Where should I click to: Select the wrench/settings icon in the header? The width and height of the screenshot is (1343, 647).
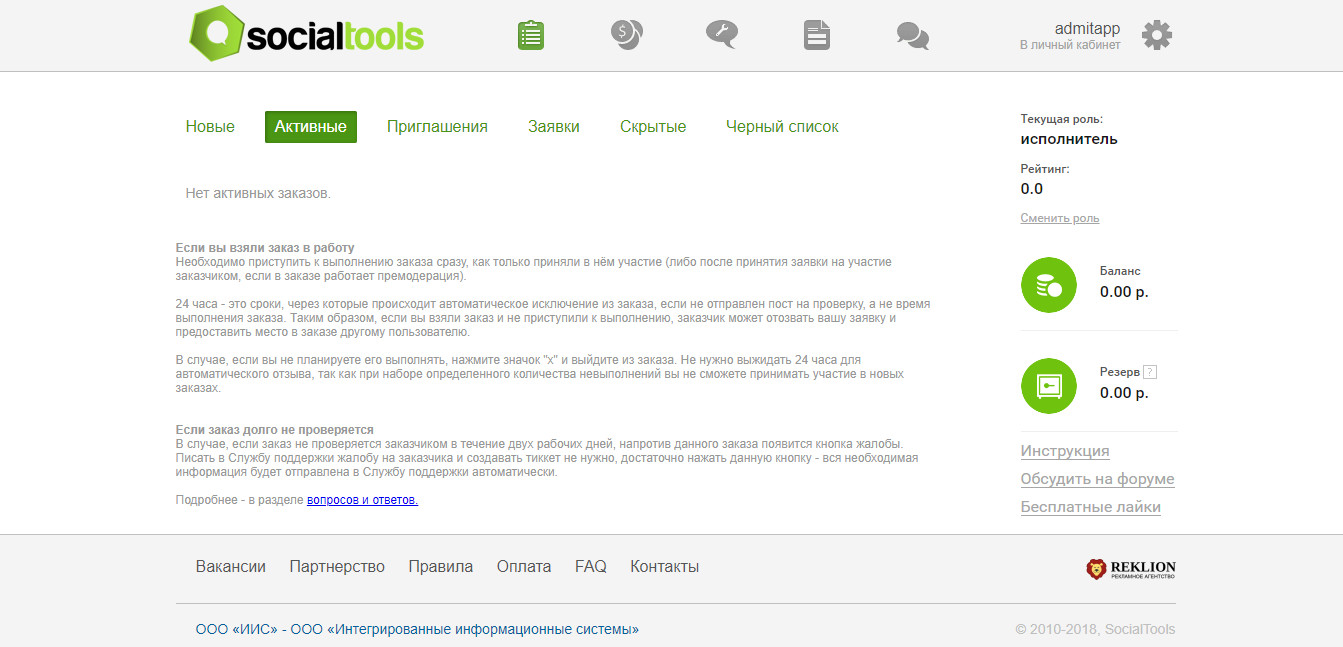721,35
